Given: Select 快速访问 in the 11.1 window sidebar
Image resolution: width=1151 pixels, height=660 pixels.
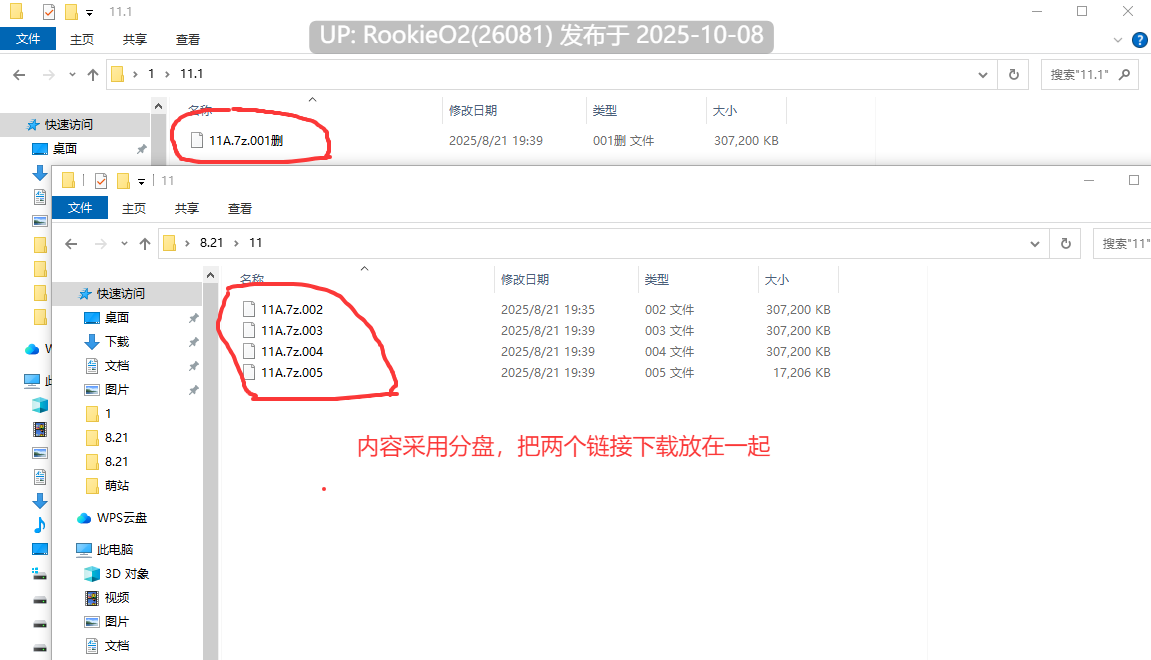Looking at the screenshot, I should point(68,125).
